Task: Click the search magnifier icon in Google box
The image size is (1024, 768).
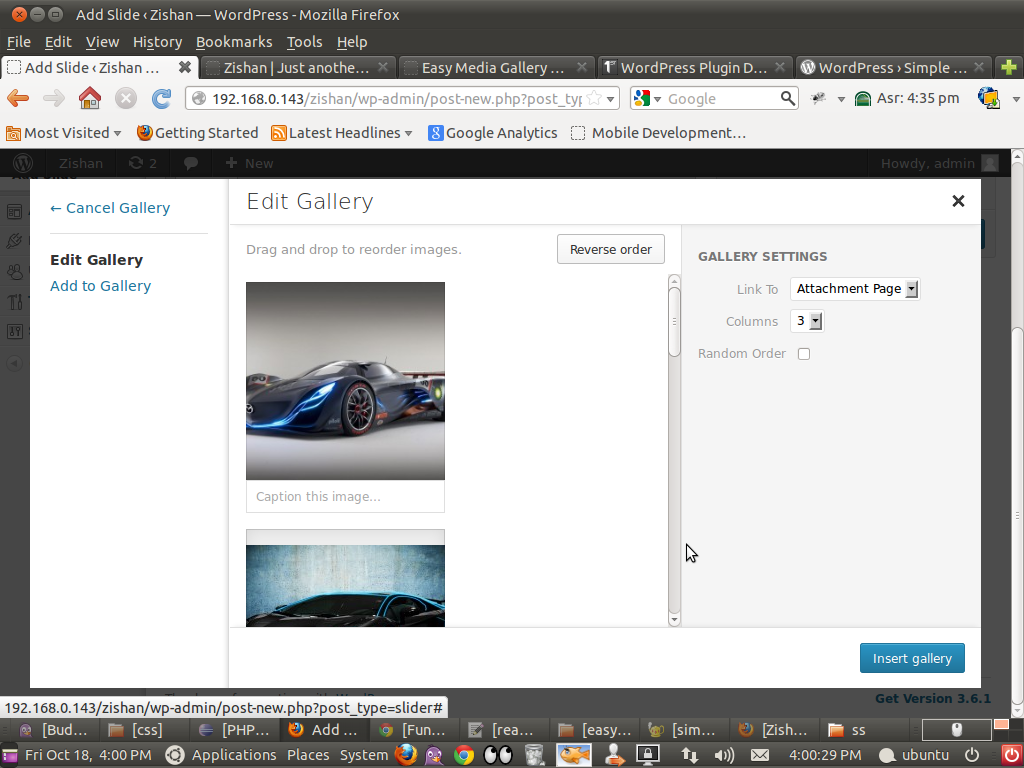Action: [x=788, y=99]
